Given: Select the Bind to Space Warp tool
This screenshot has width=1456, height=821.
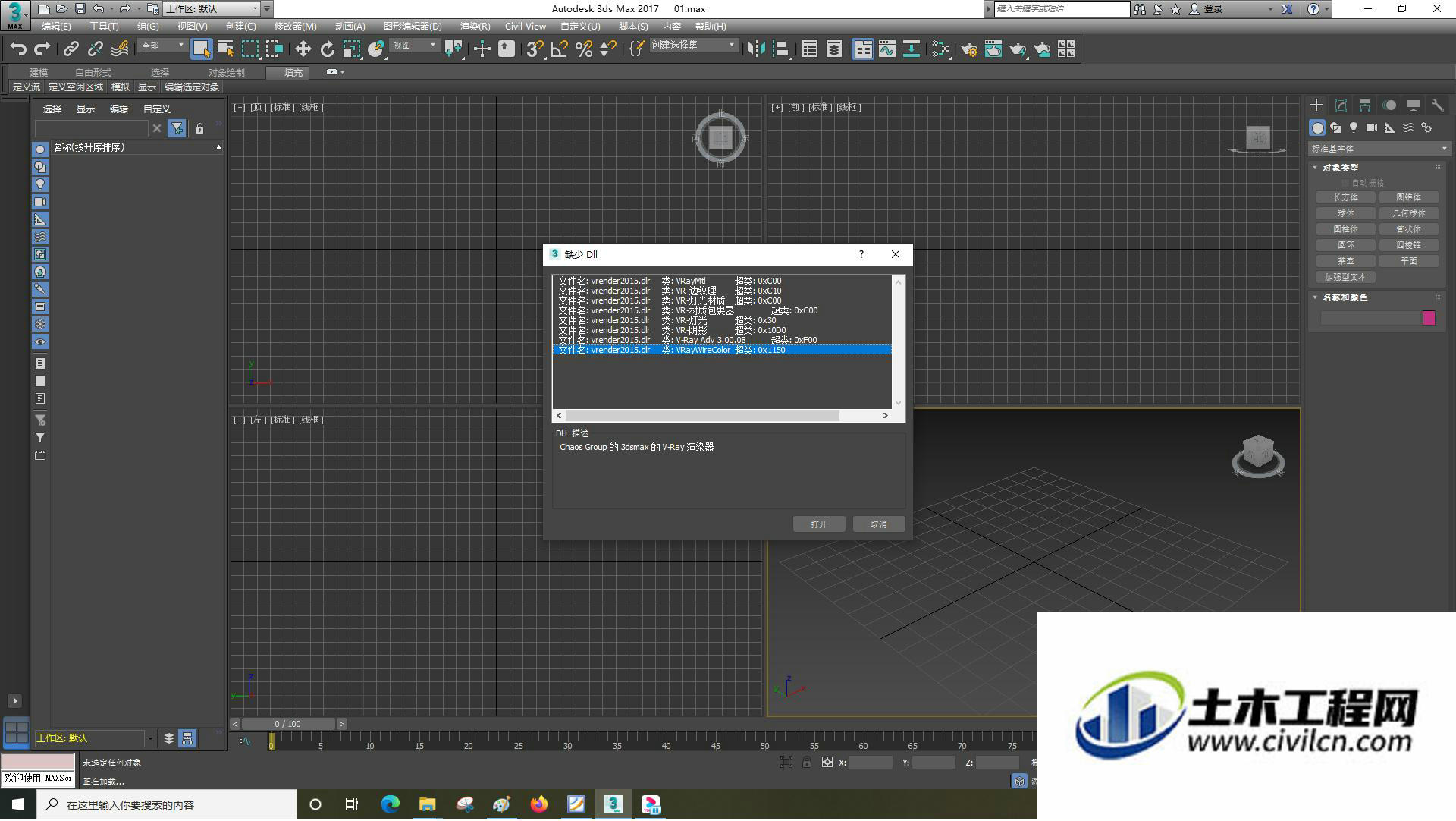Looking at the screenshot, I should coord(120,49).
